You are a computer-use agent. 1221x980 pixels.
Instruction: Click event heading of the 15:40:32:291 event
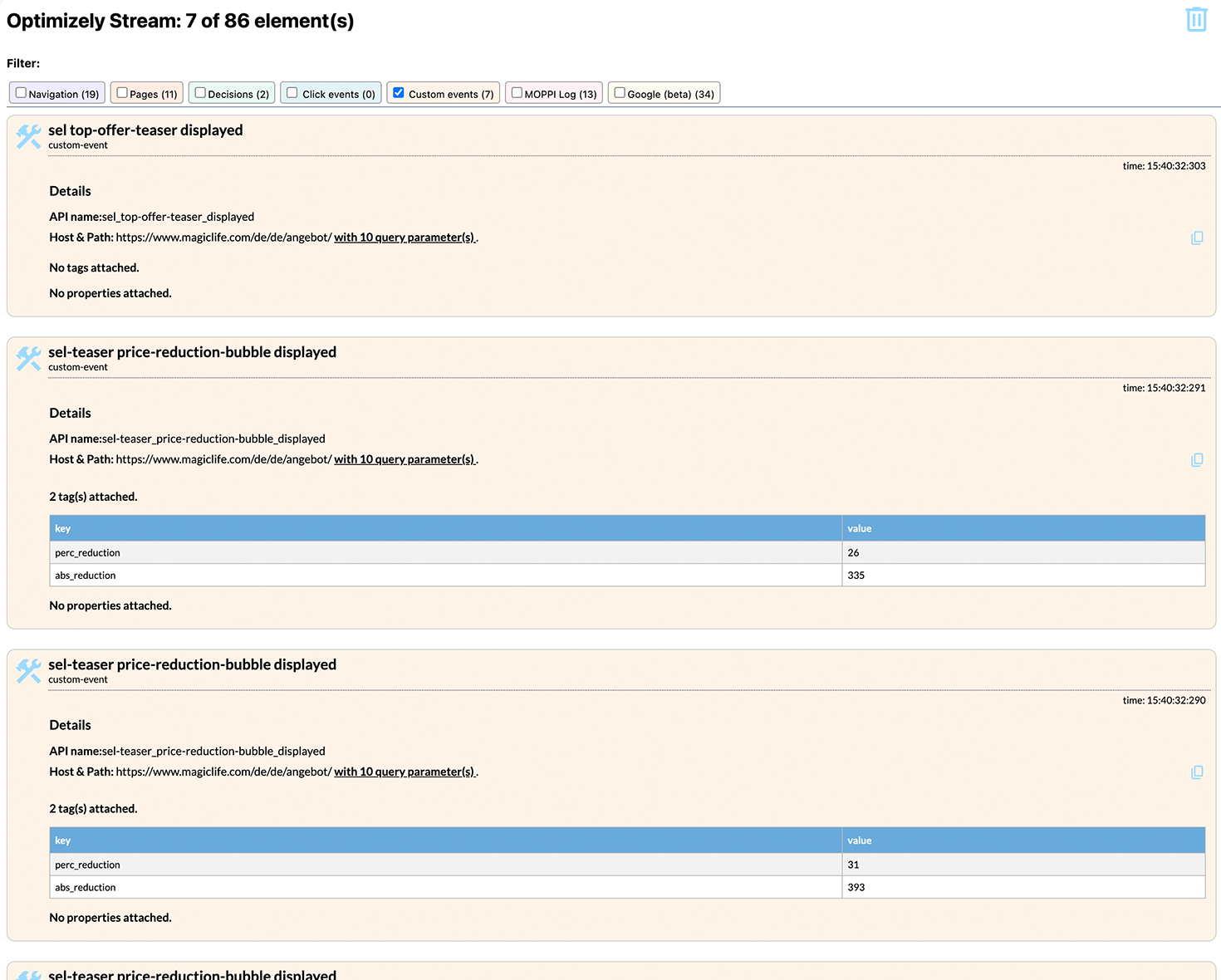pos(192,352)
